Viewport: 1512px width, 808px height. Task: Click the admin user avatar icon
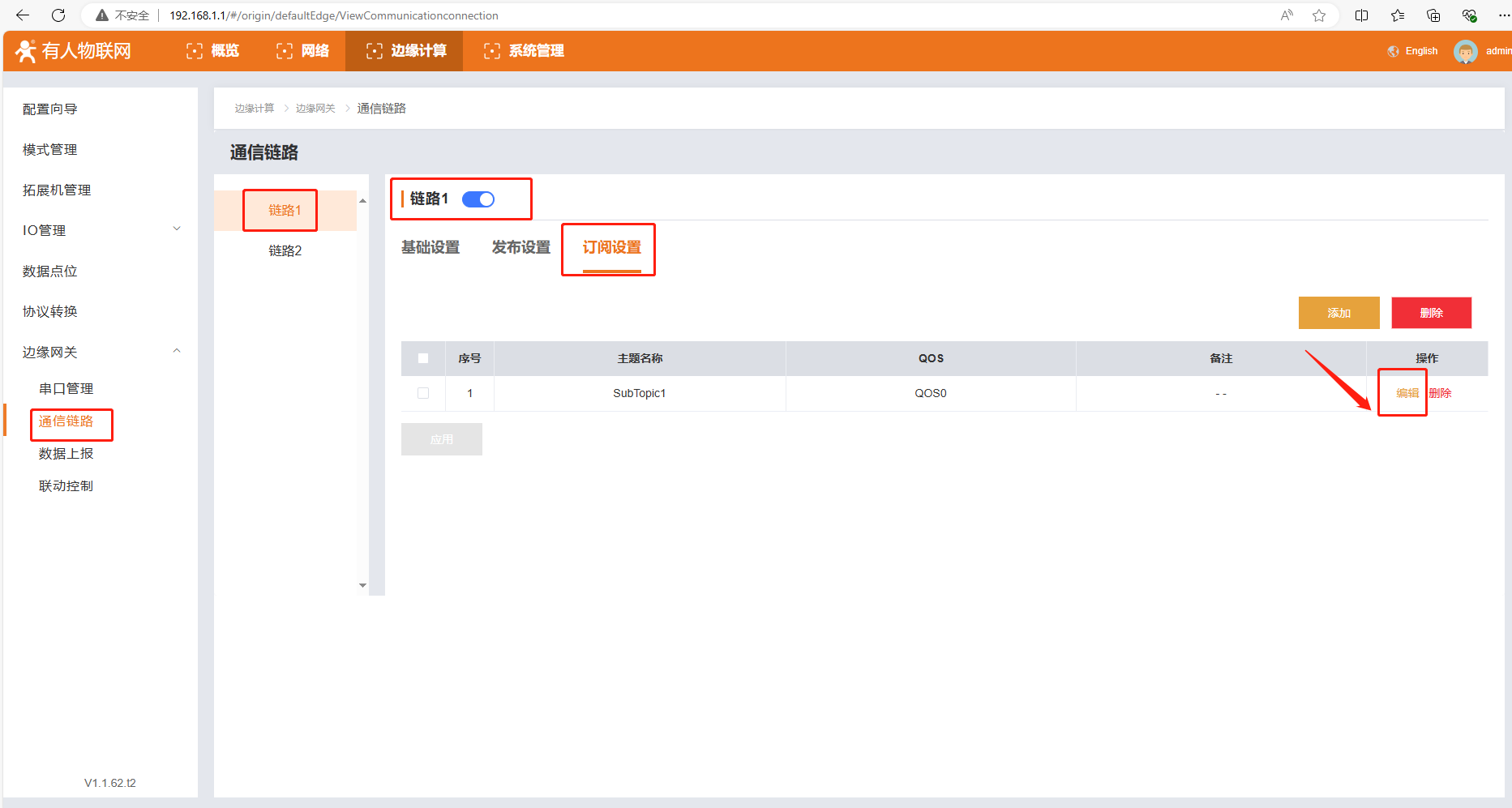point(1465,51)
